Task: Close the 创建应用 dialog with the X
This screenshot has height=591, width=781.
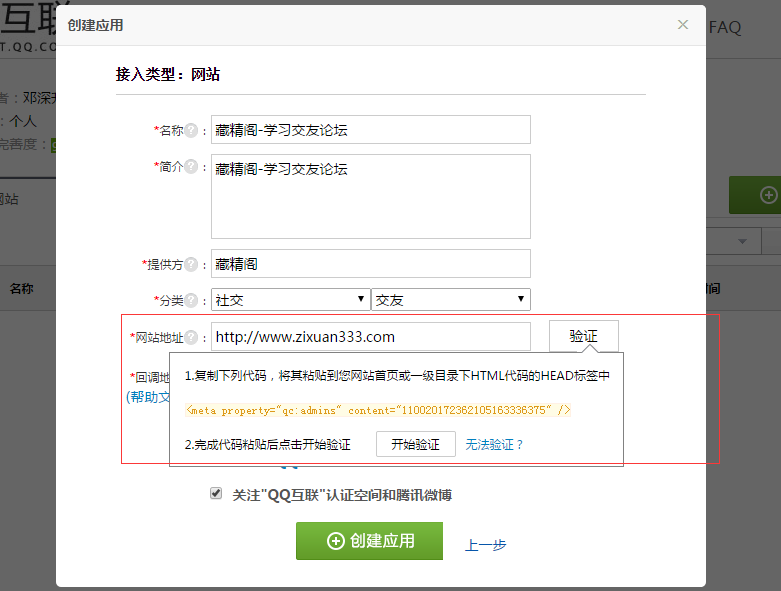Action: [x=682, y=24]
